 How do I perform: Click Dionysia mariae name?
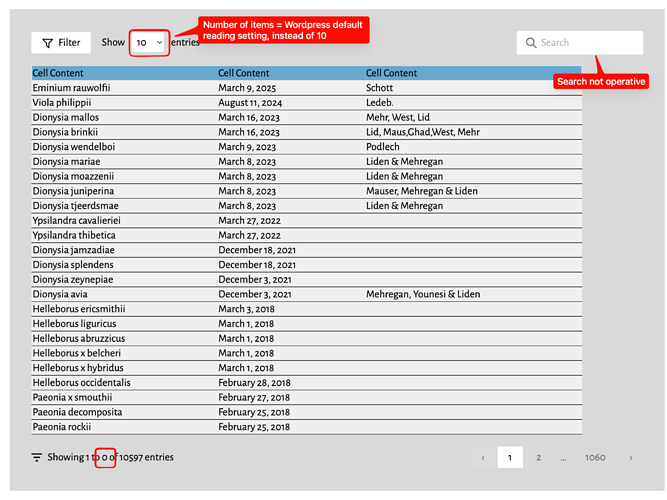click(66, 161)
